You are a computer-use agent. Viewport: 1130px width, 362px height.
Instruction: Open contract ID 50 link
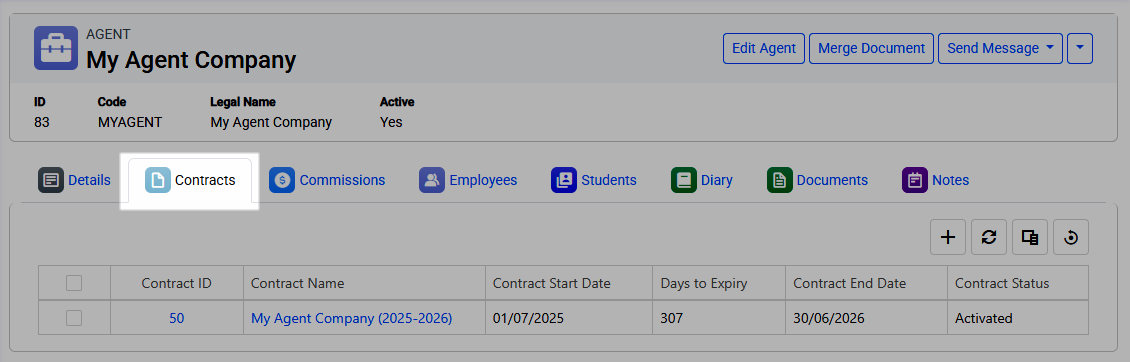[x=177, y=318]
